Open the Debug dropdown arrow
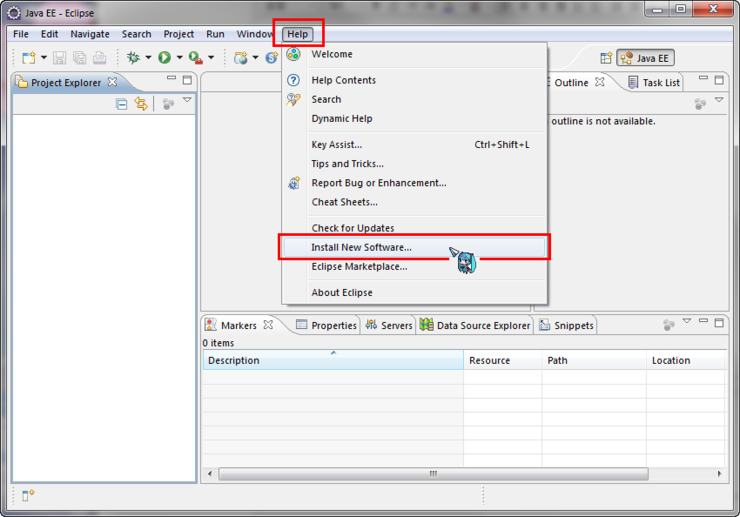 pyautogui.click(x=148, y=58)
